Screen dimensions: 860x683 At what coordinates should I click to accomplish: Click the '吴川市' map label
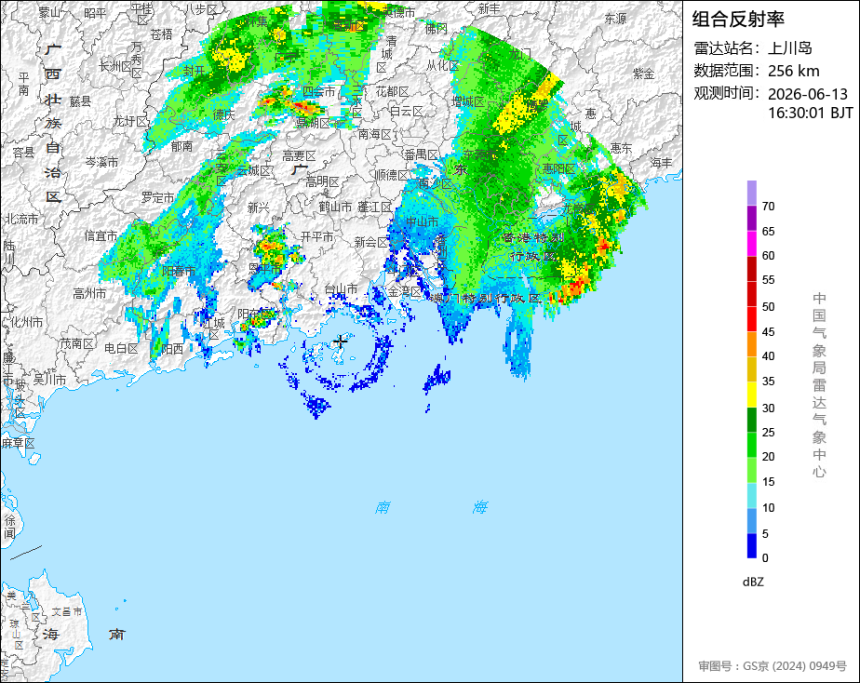coord(50,379)
